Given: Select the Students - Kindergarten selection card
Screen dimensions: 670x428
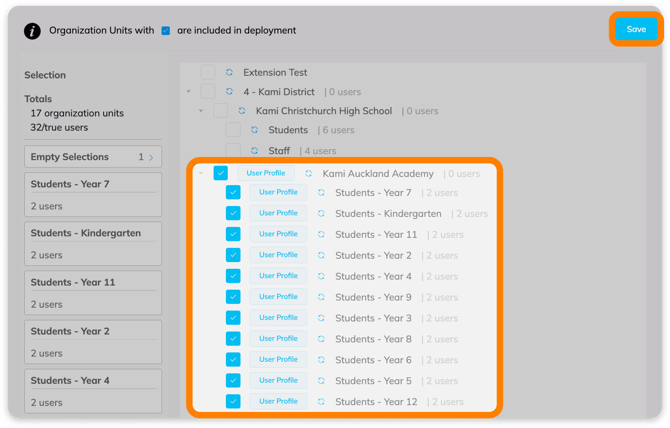Looking at the screenshot, I should click(x=93, y=243).
